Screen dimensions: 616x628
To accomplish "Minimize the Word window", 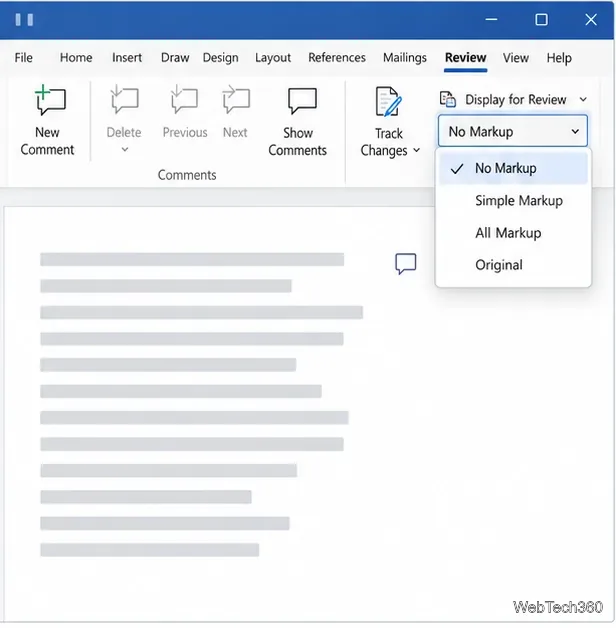I will pos(491,19).
